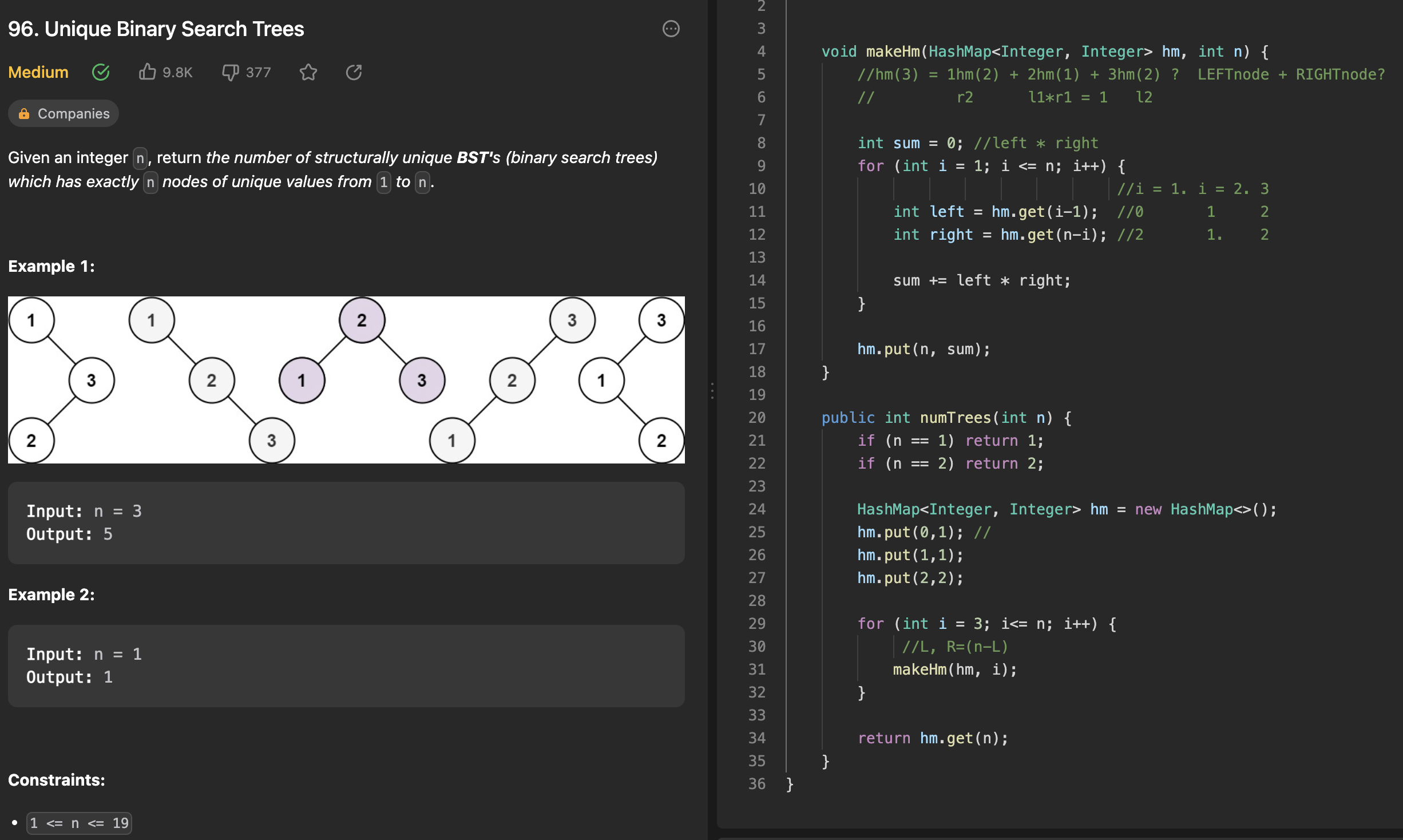Click the thumbs up like icon

click(x=147, y=72)
